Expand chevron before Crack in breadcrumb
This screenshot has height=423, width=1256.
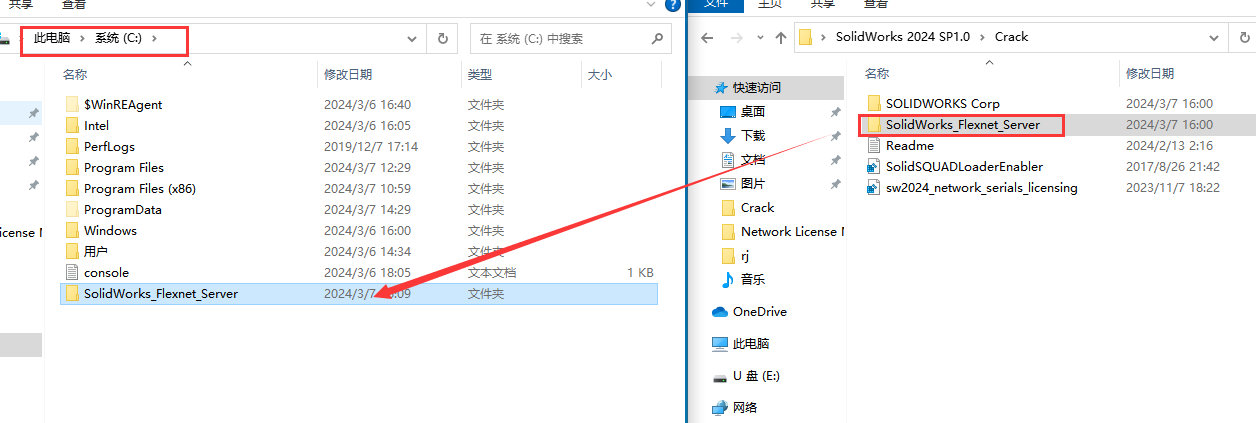(981, 37)
